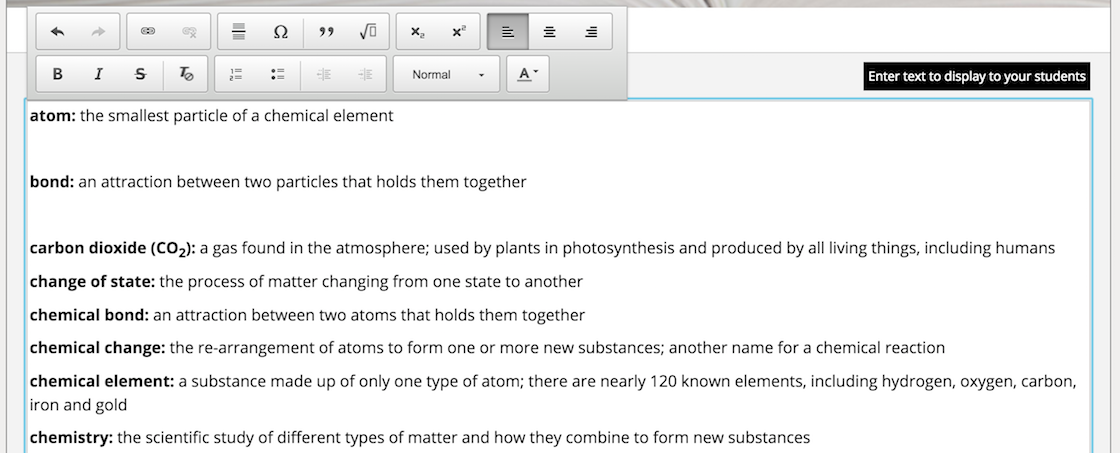The width and height of the screenshot is (1120, 453).
Task: Redo the last undone action
Action: coord(99,31)
